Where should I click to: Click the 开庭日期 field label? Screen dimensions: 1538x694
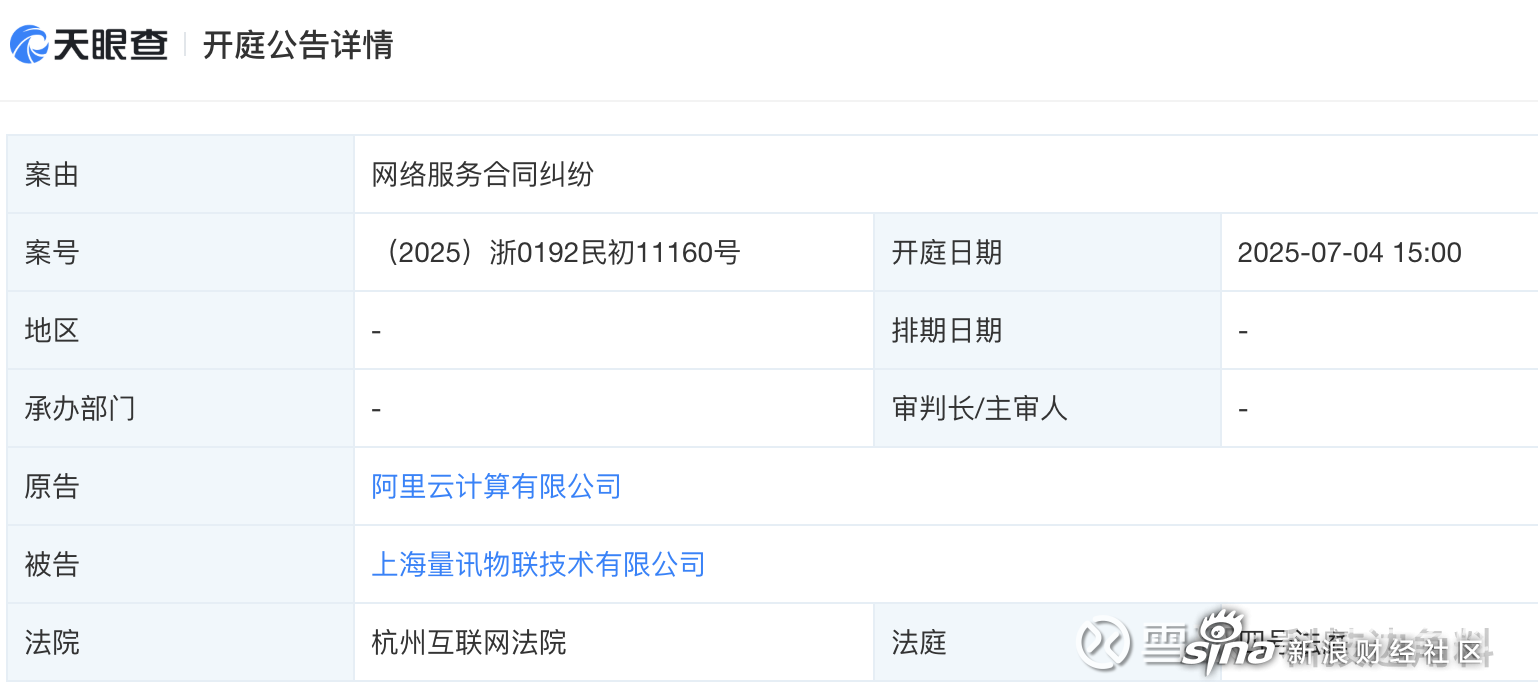click(x=946, y=253)
